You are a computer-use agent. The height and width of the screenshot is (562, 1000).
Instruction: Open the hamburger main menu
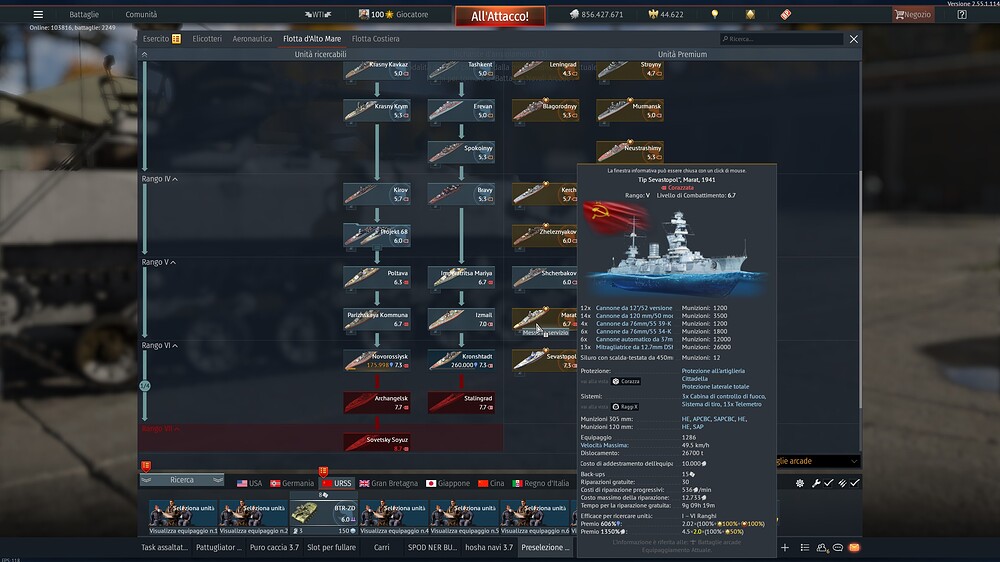(38, 14)
